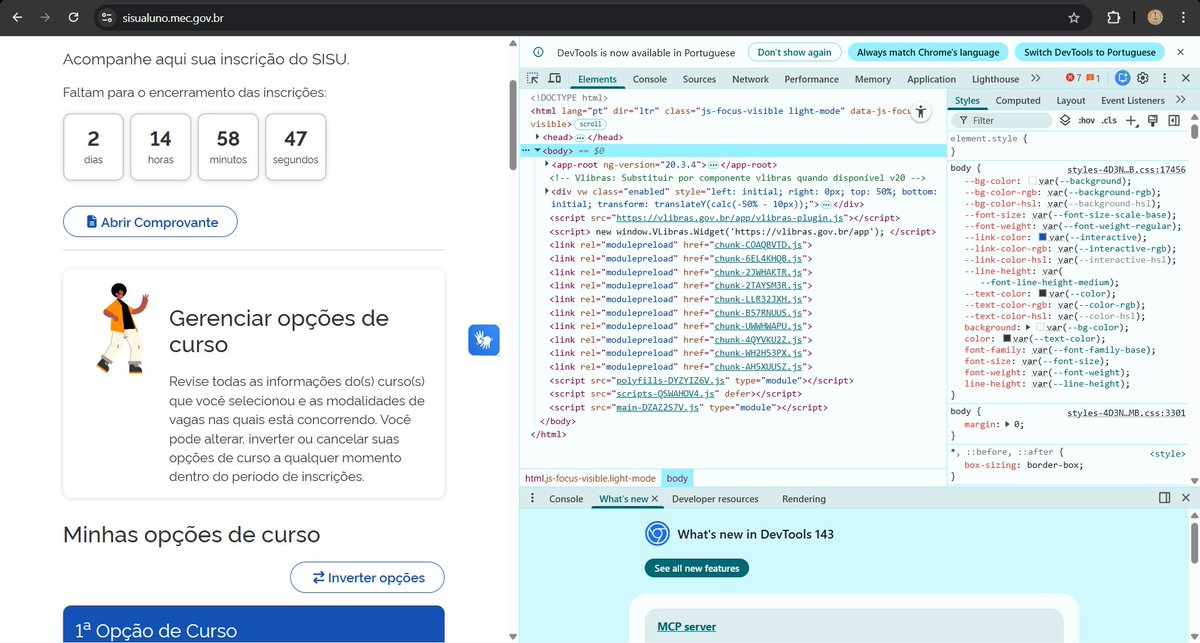Click the Abrir Comprovante button
The width and height of the screenshot is (1200, 643).
point(150,222)
